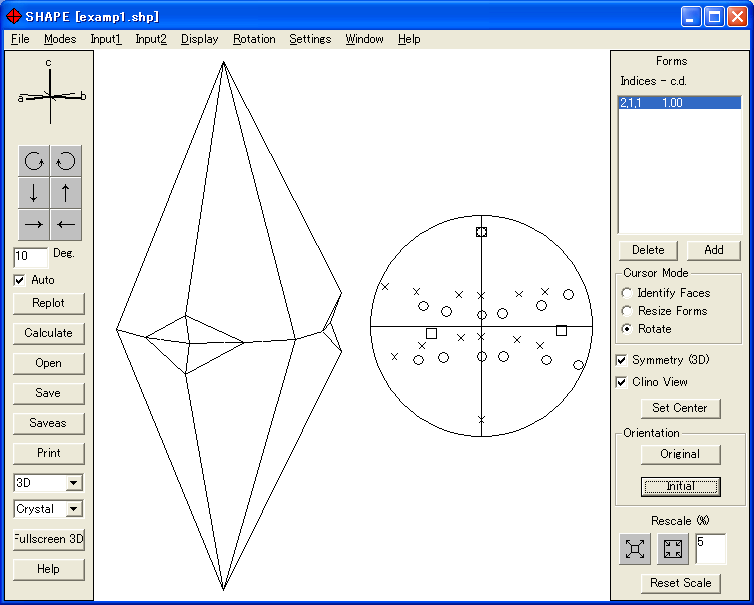Image resolution: width=754 pixels, height=605 pixels.
Task: Click the shrink rescale icon
Action: click(673, 549)
